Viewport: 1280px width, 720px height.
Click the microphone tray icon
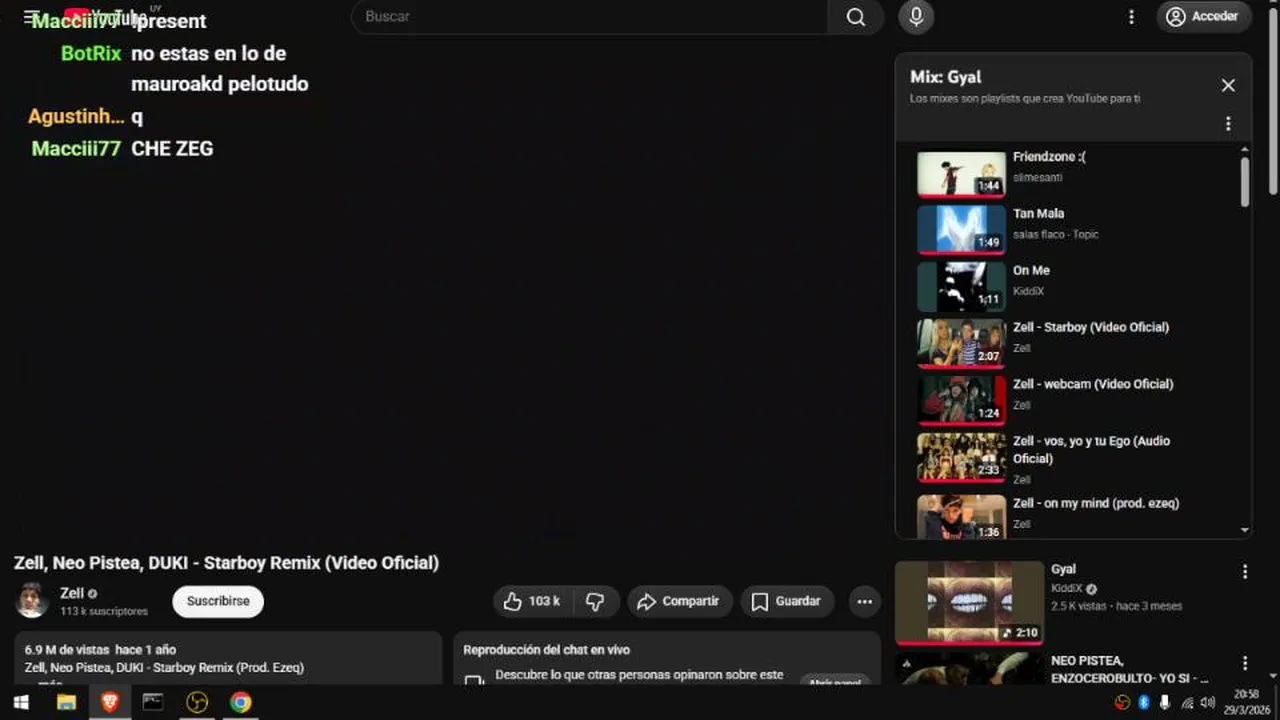tap(1165, 702)
